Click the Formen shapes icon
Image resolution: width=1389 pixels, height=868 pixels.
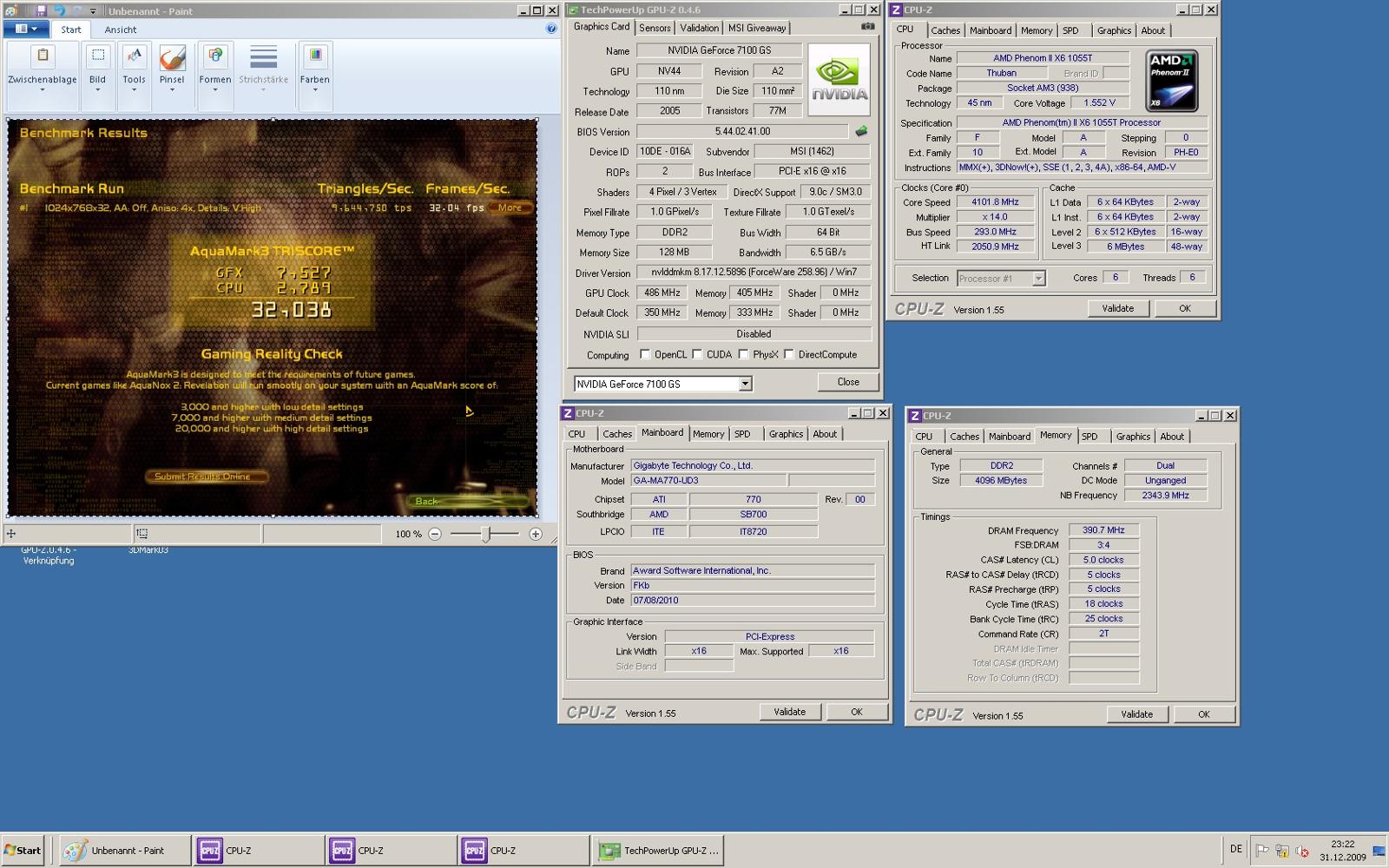(x=214, y=57)
